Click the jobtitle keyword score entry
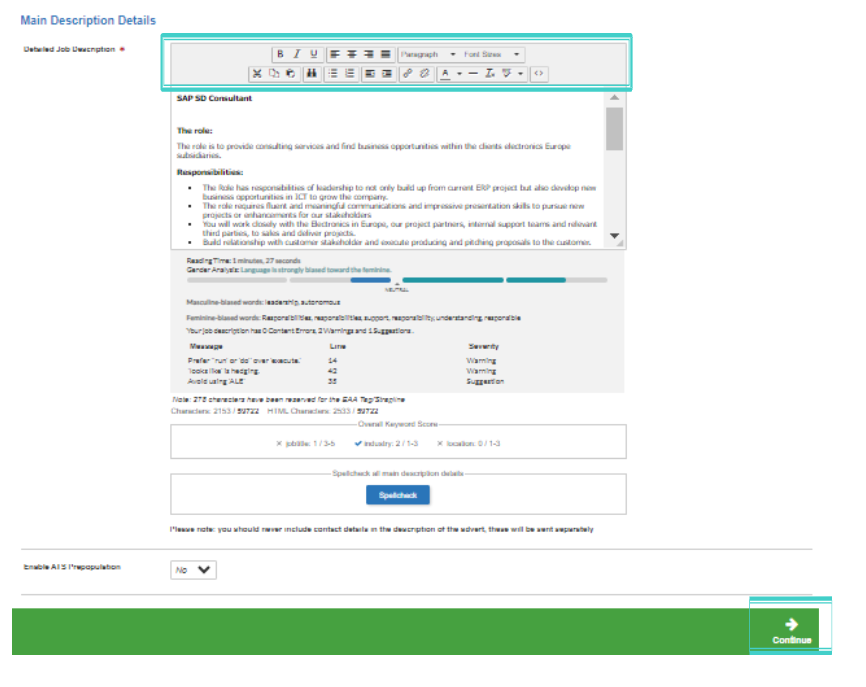The image size is (866, 687). pyautogui.click(x=305, y=443)
